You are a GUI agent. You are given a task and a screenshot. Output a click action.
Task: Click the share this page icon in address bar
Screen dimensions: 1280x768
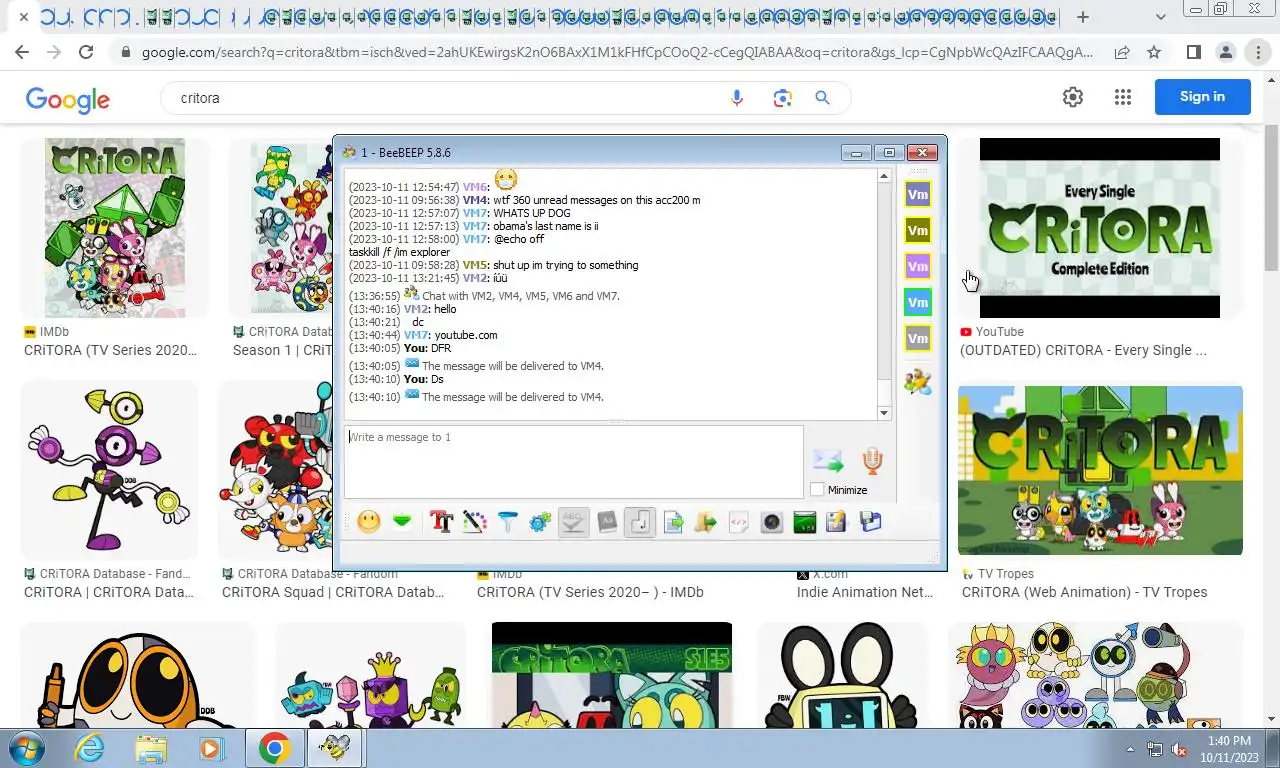1122,52
